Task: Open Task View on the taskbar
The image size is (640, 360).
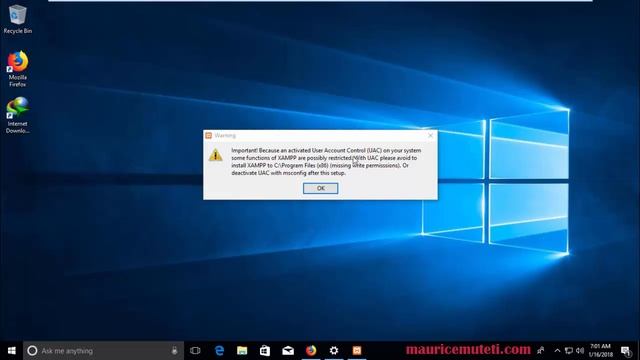Action: tap(195, 351)
